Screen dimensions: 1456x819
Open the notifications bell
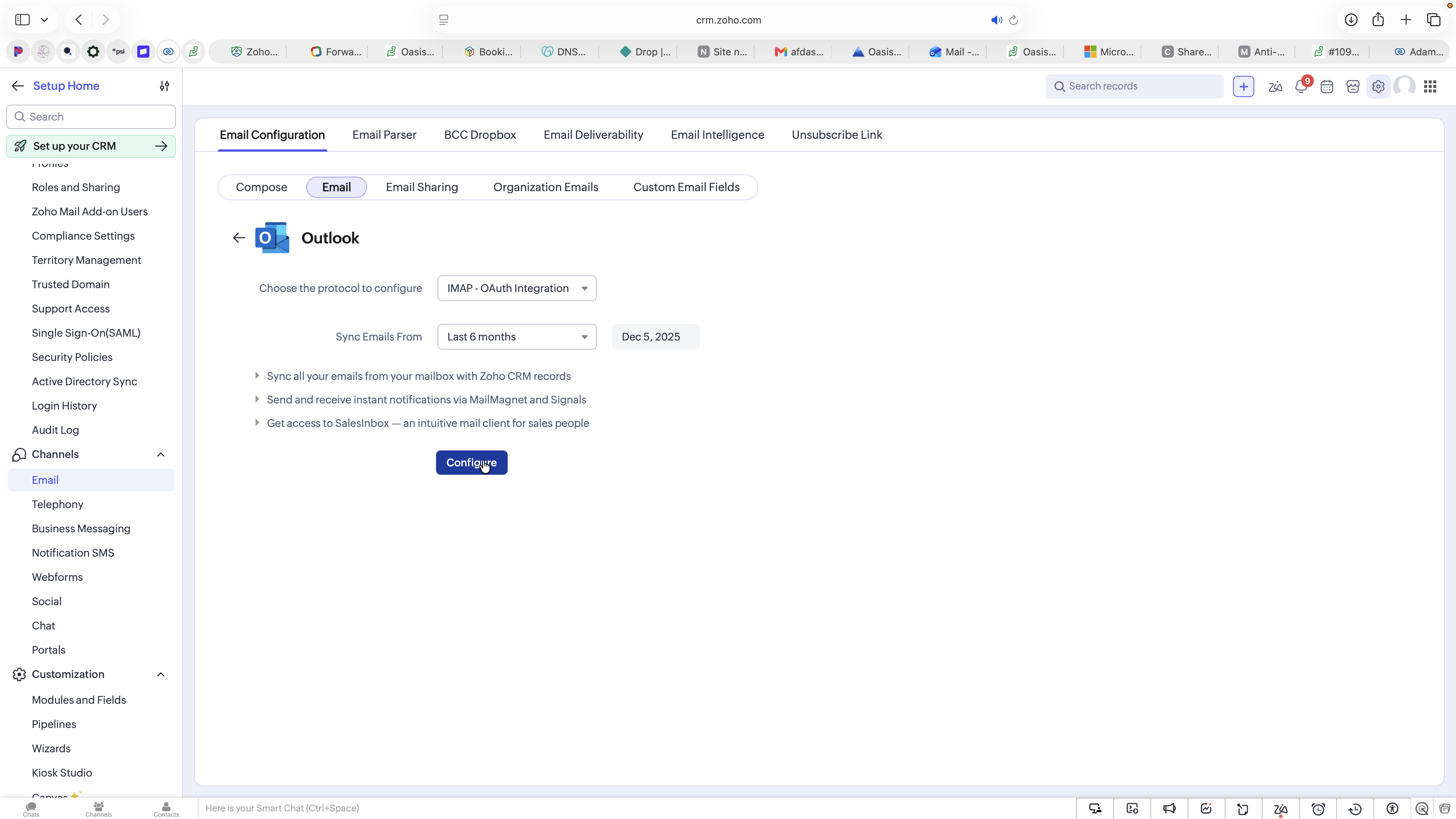(1301, 86)
